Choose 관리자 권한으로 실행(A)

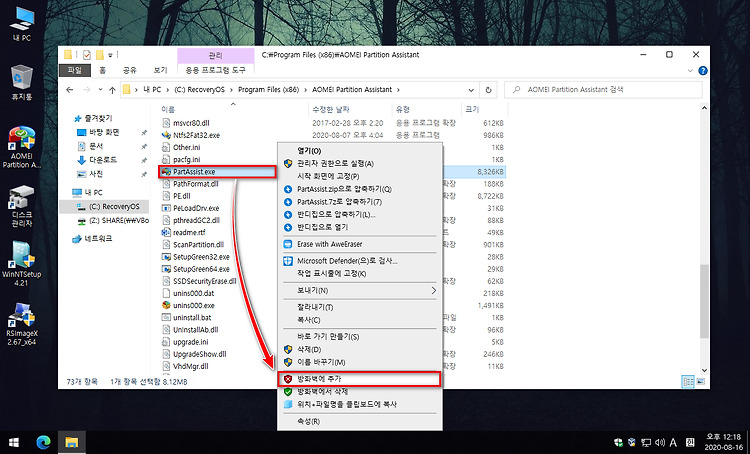point(360,164)
